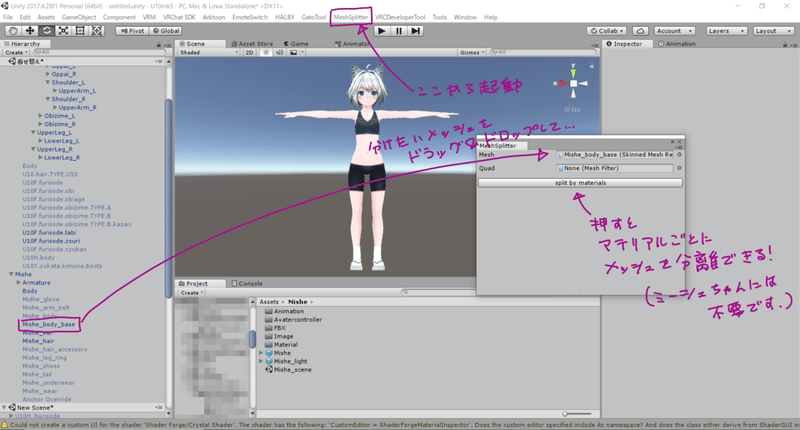The height and width of the screenshot is (430, 800).
Task: Open the Material folder
Action: tap(281, 345)
